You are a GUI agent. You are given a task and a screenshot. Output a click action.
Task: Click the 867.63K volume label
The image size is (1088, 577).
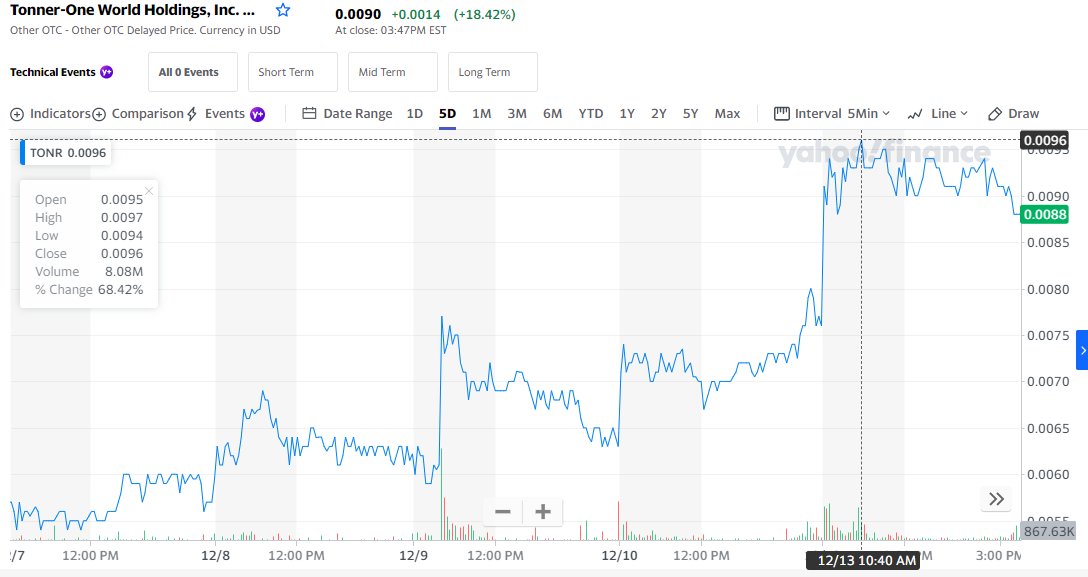1049,531
